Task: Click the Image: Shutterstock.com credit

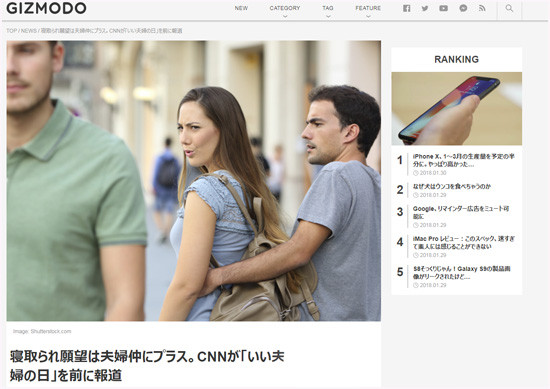Action: [x=42, y=331]
